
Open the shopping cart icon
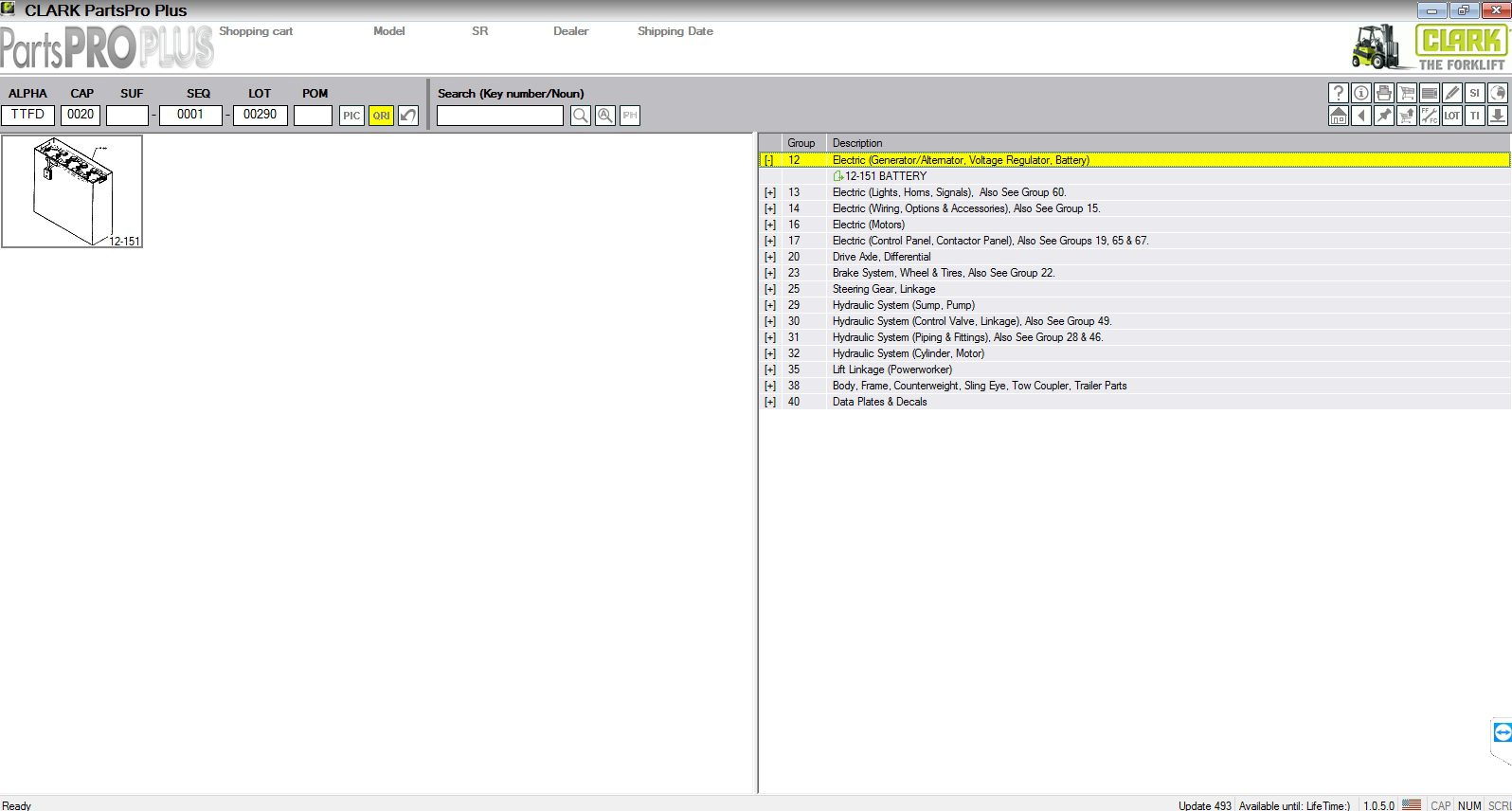(1406, 92)
